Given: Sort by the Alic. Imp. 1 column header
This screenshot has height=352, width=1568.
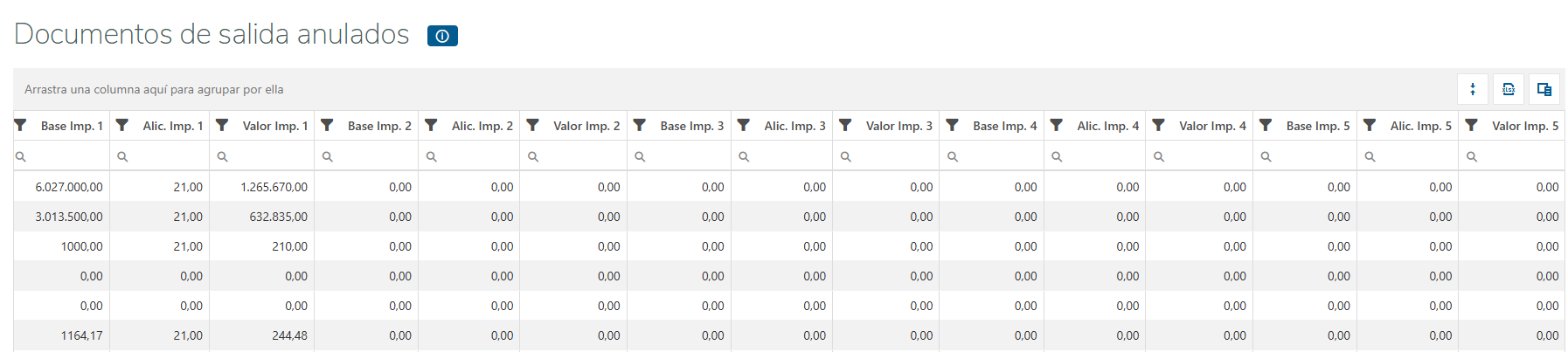Looking at the screenshot, I should click(x=172, y=126).
